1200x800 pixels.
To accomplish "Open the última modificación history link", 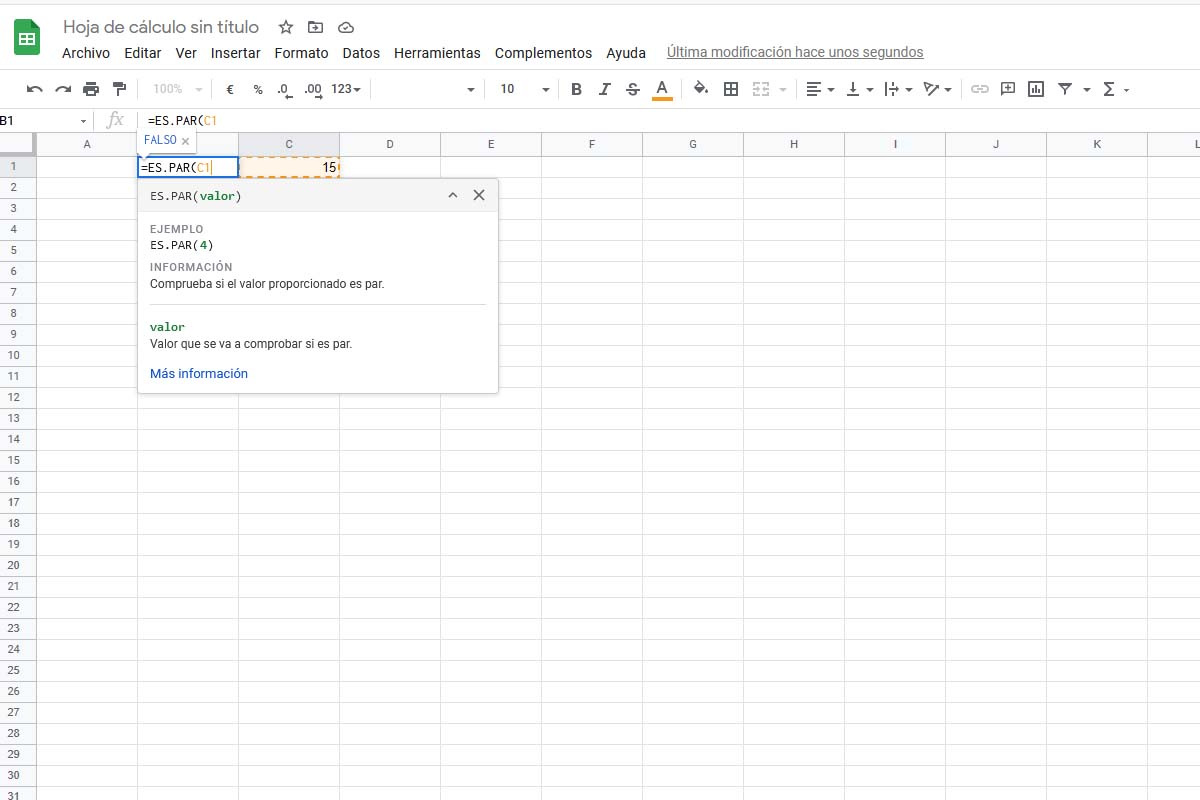I will (x=795, y=52).
